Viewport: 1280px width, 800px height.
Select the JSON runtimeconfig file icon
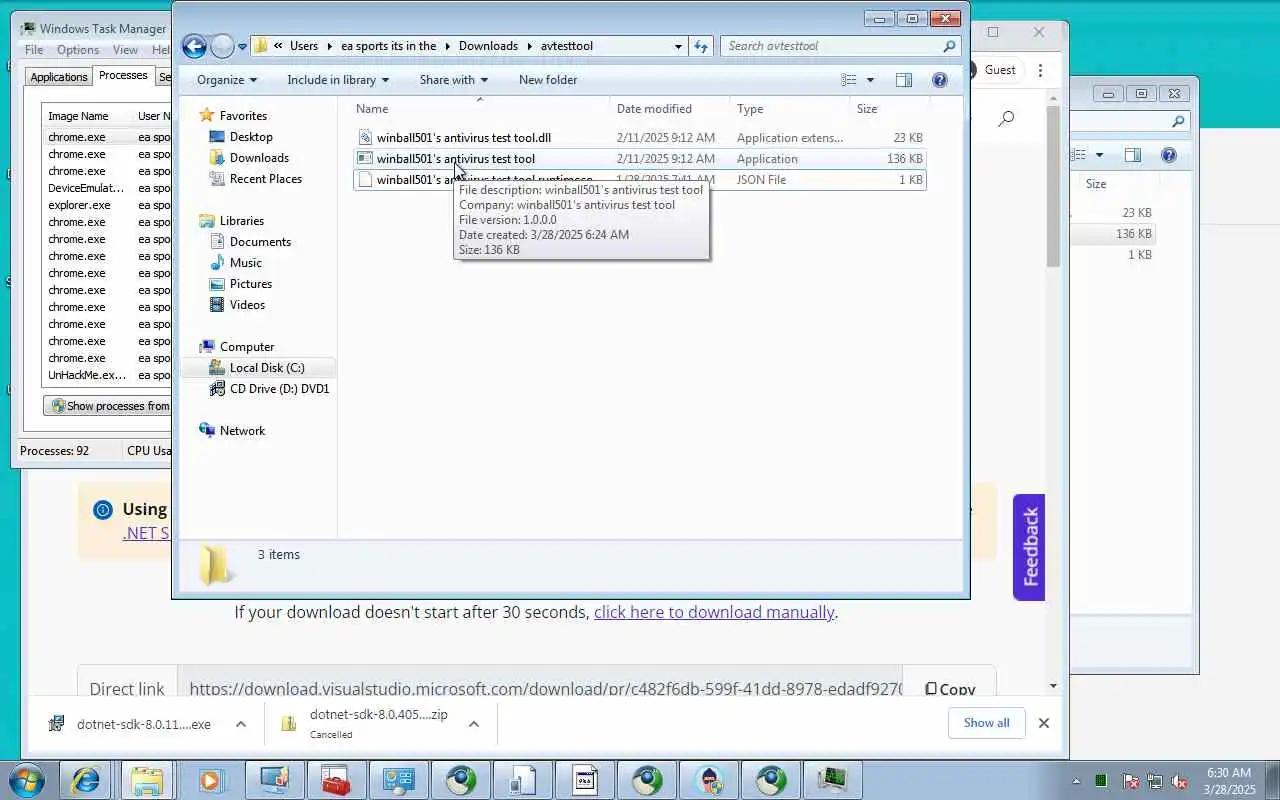click(365, 180)
